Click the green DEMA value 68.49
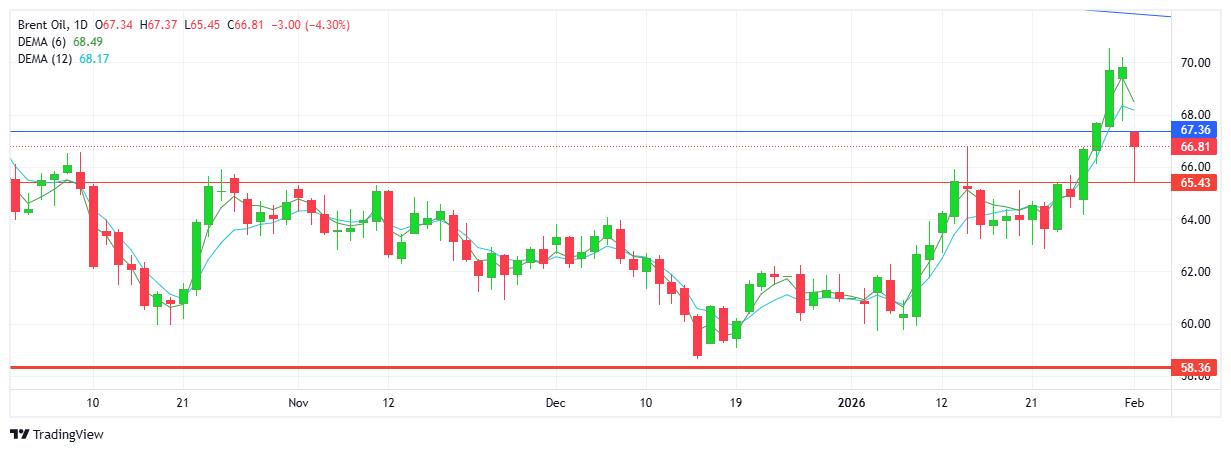 (x=89, y=42)
